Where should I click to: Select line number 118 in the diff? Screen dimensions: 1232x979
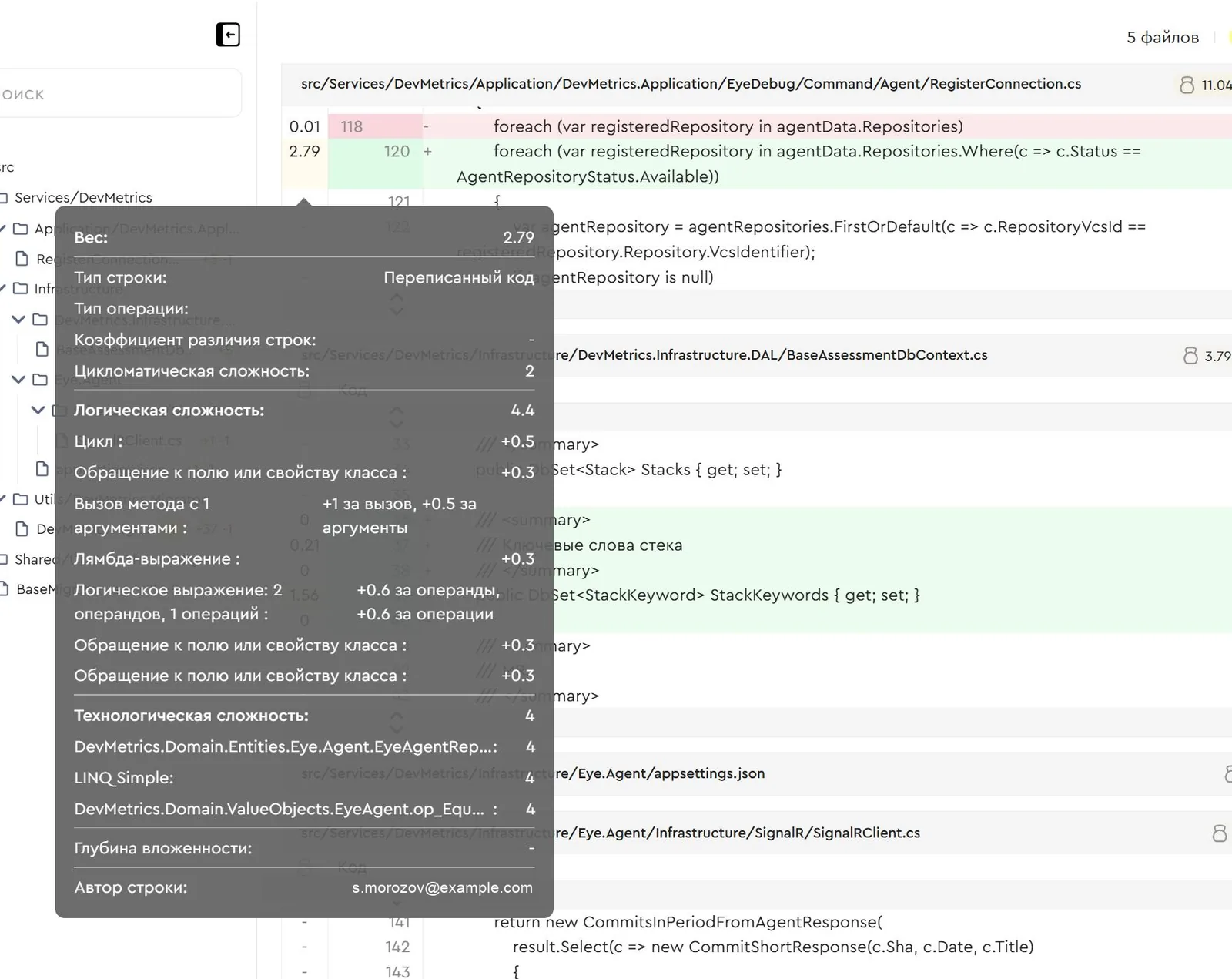click(x=352, y=126)
